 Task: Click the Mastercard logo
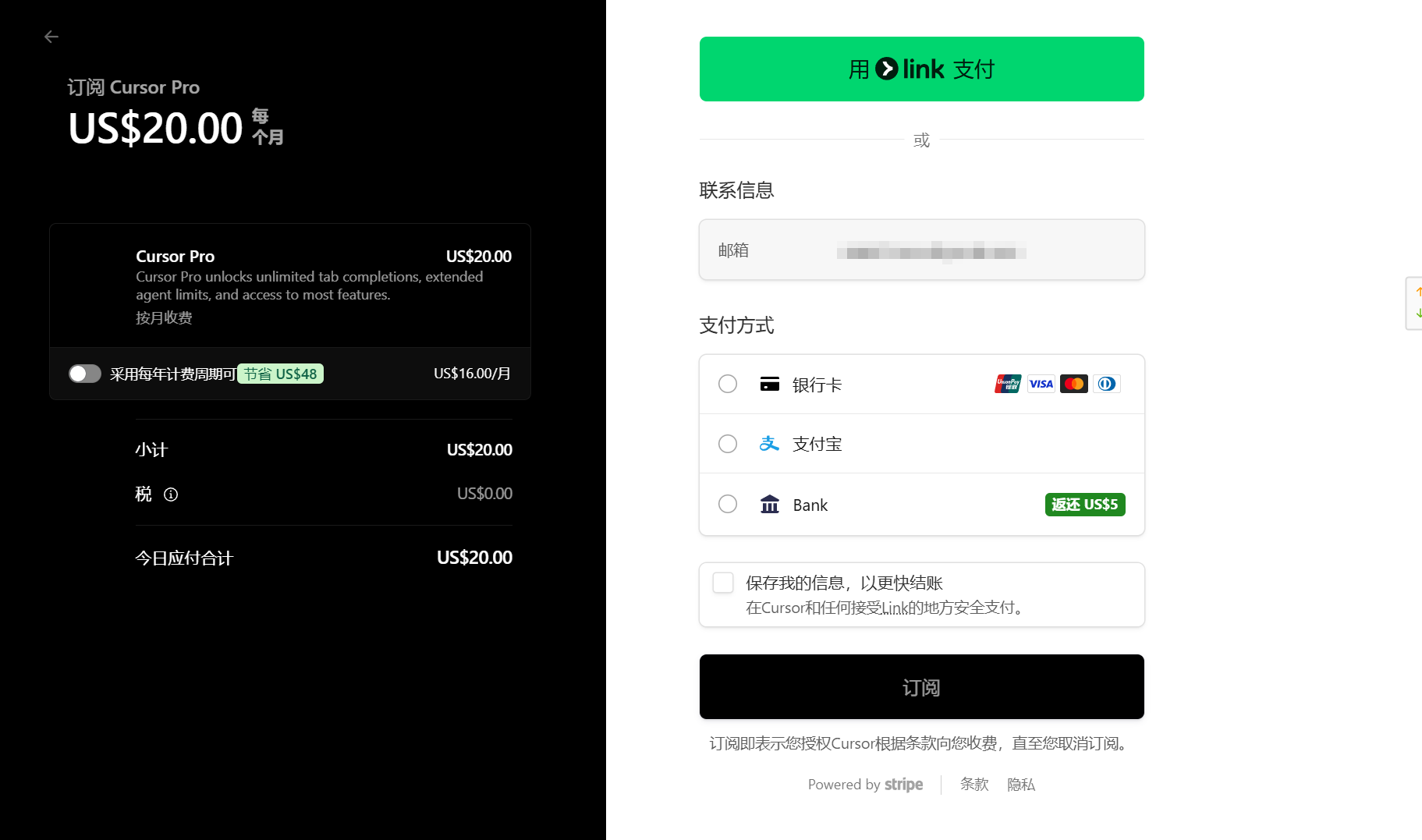[1074, 384]
